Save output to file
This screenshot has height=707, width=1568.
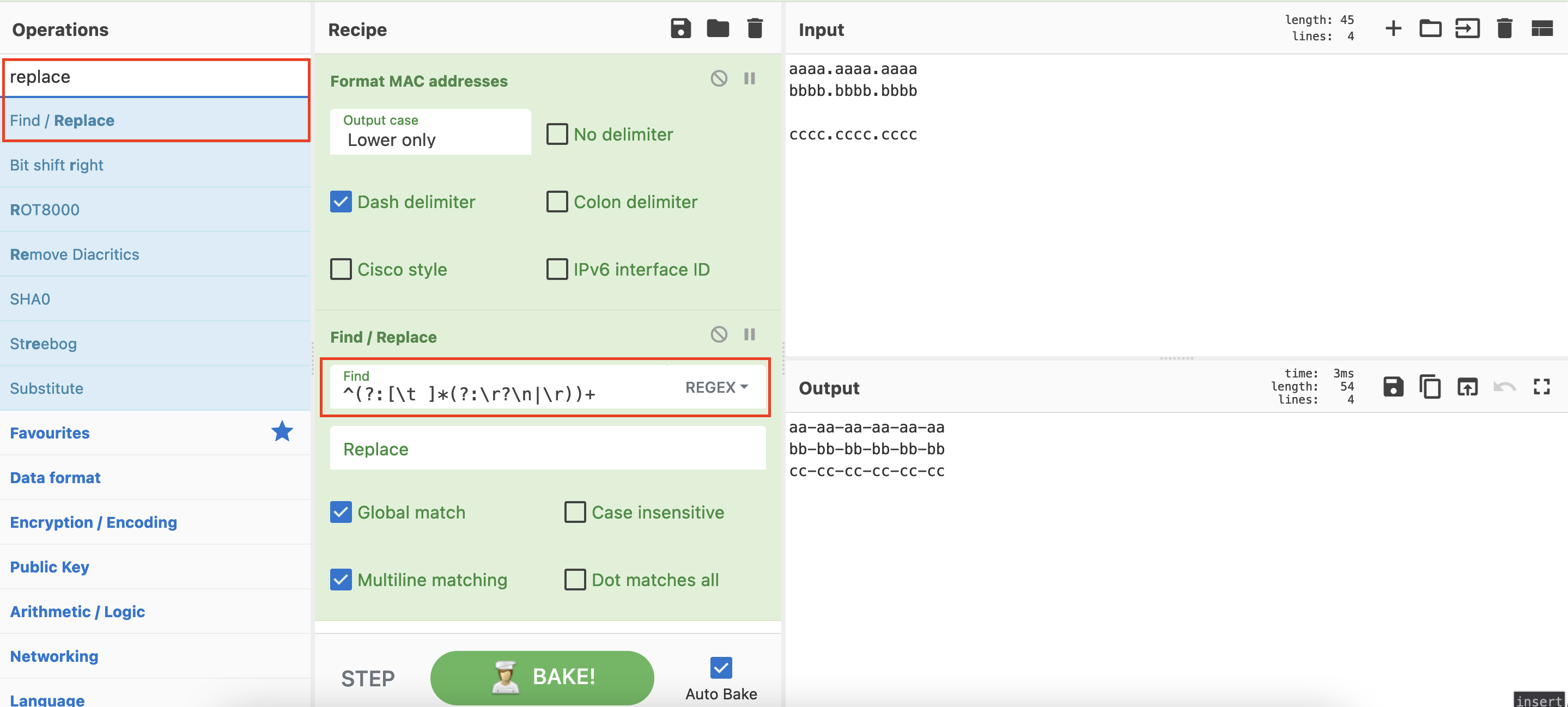coord(1393,387)
